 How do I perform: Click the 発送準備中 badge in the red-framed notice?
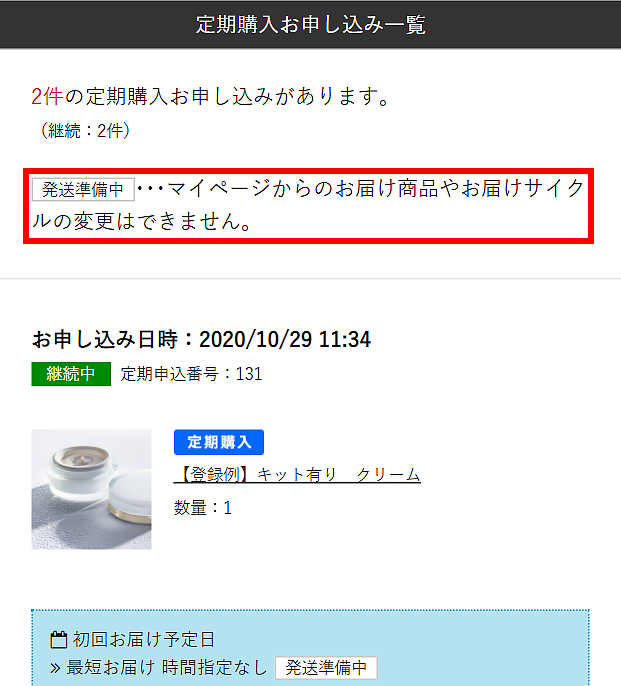(83, 189)
